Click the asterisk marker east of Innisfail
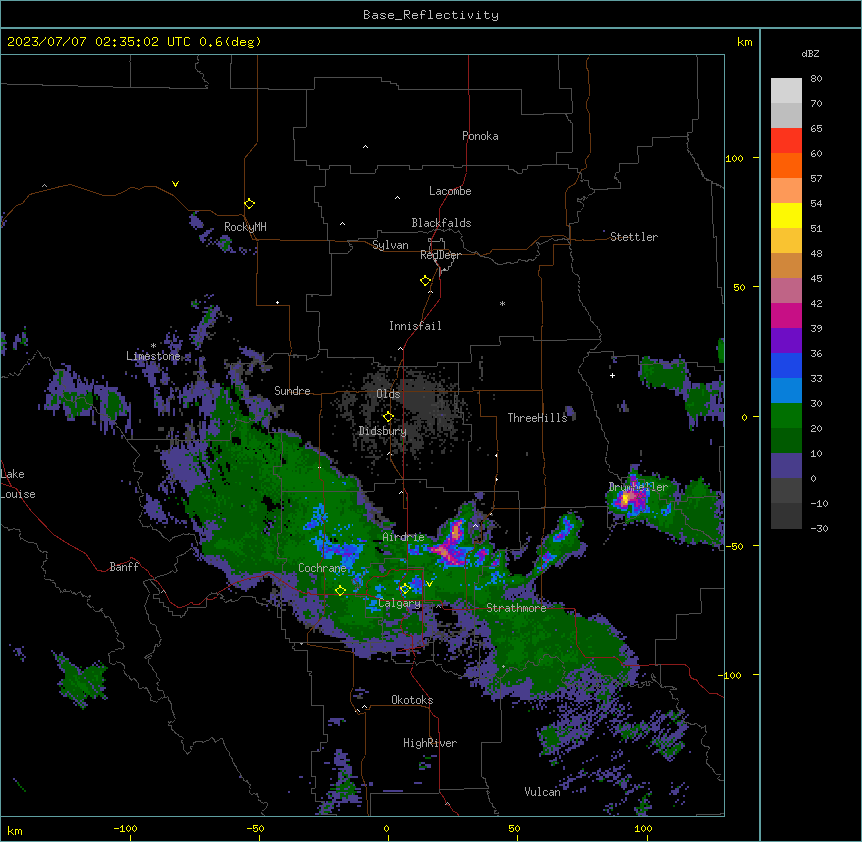Screen dimensions: 862x842 (x=502, y=303)
